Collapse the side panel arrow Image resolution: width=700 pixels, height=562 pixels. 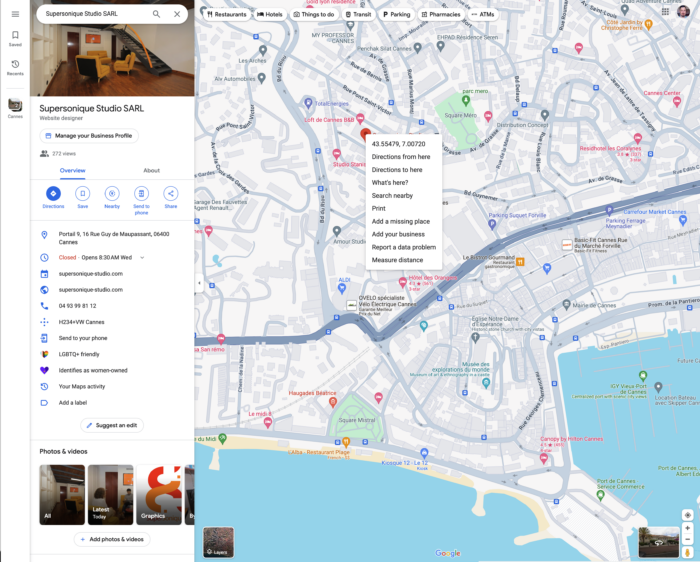coord(198,283)
